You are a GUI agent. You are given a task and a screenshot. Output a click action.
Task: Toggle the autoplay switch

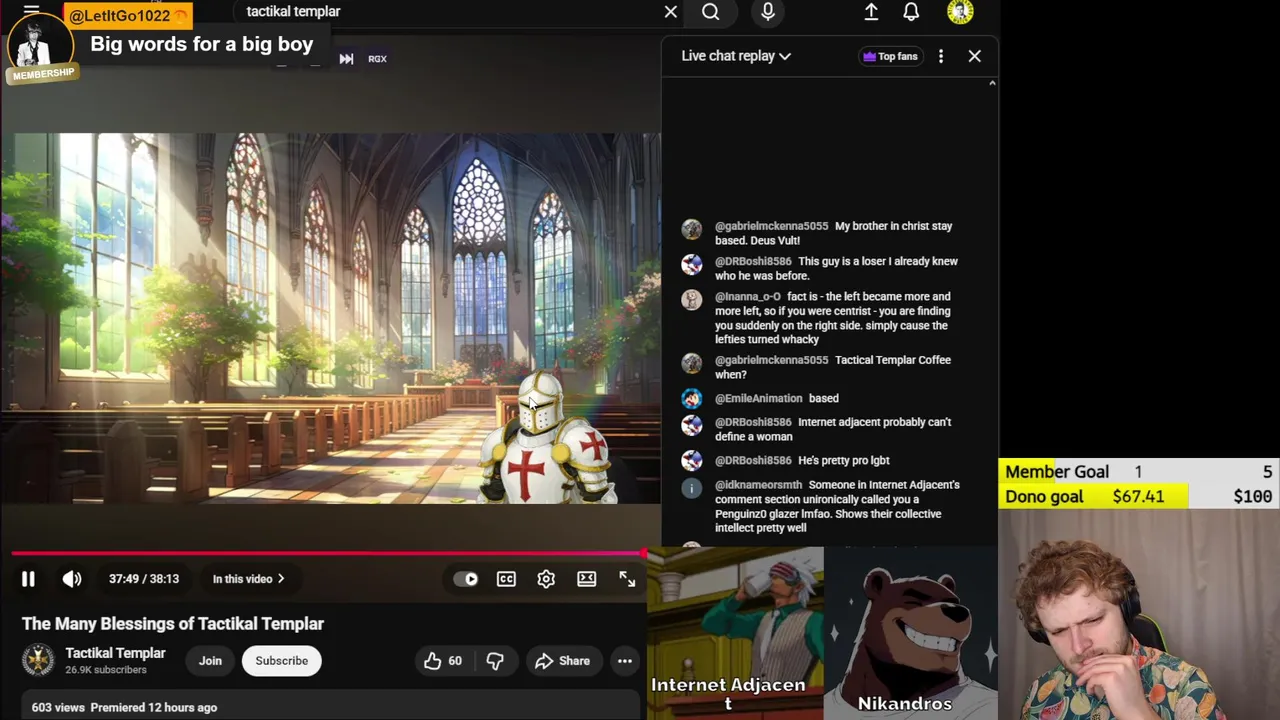[466, 579]
